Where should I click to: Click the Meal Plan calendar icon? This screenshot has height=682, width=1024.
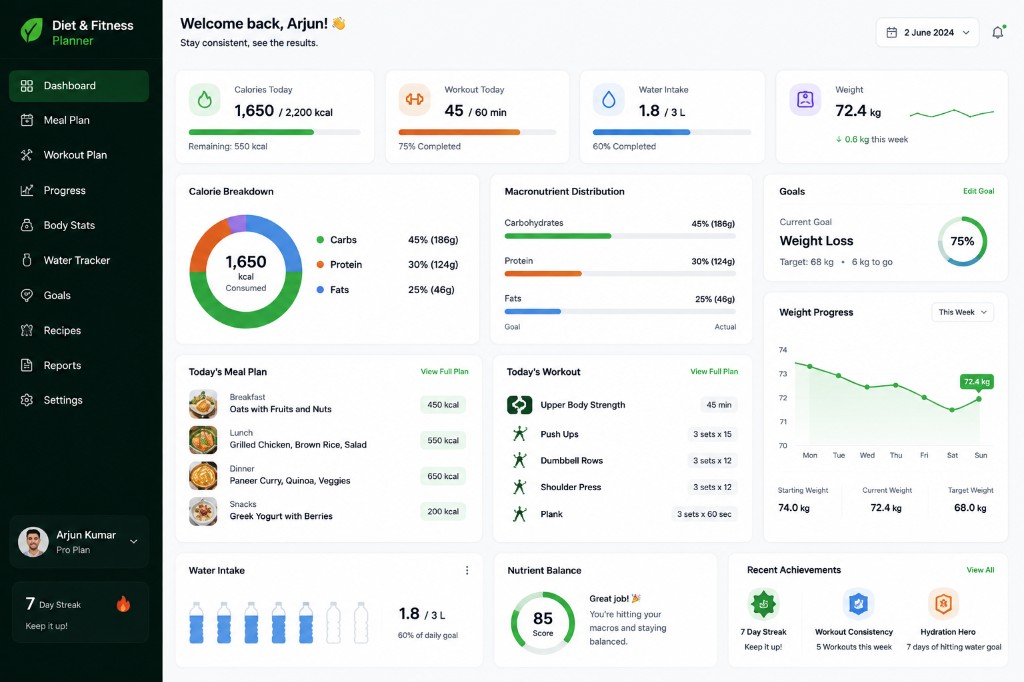point(27,120)
